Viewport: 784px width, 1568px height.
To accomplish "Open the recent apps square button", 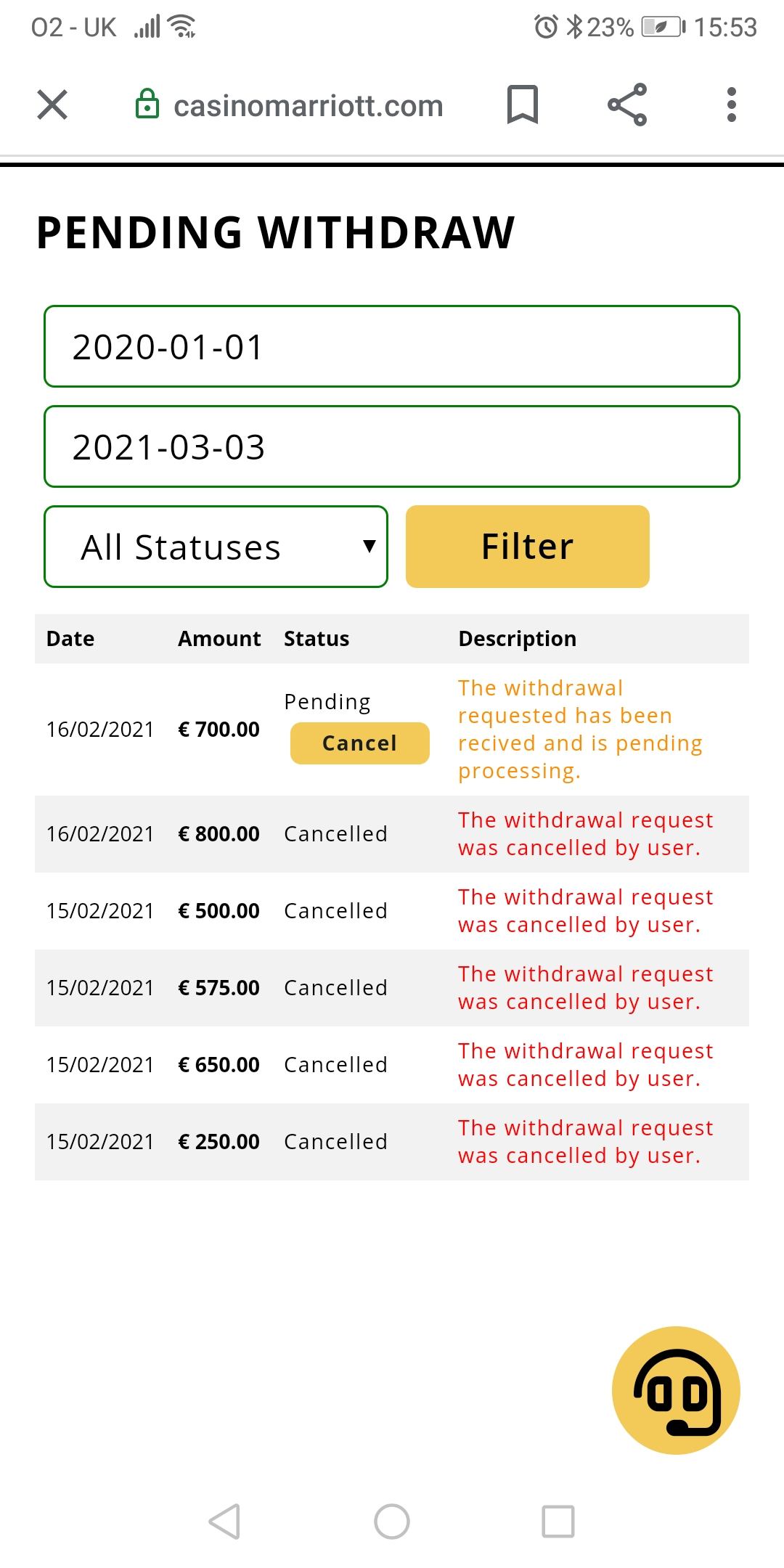I will click(x=558, y=1521).
